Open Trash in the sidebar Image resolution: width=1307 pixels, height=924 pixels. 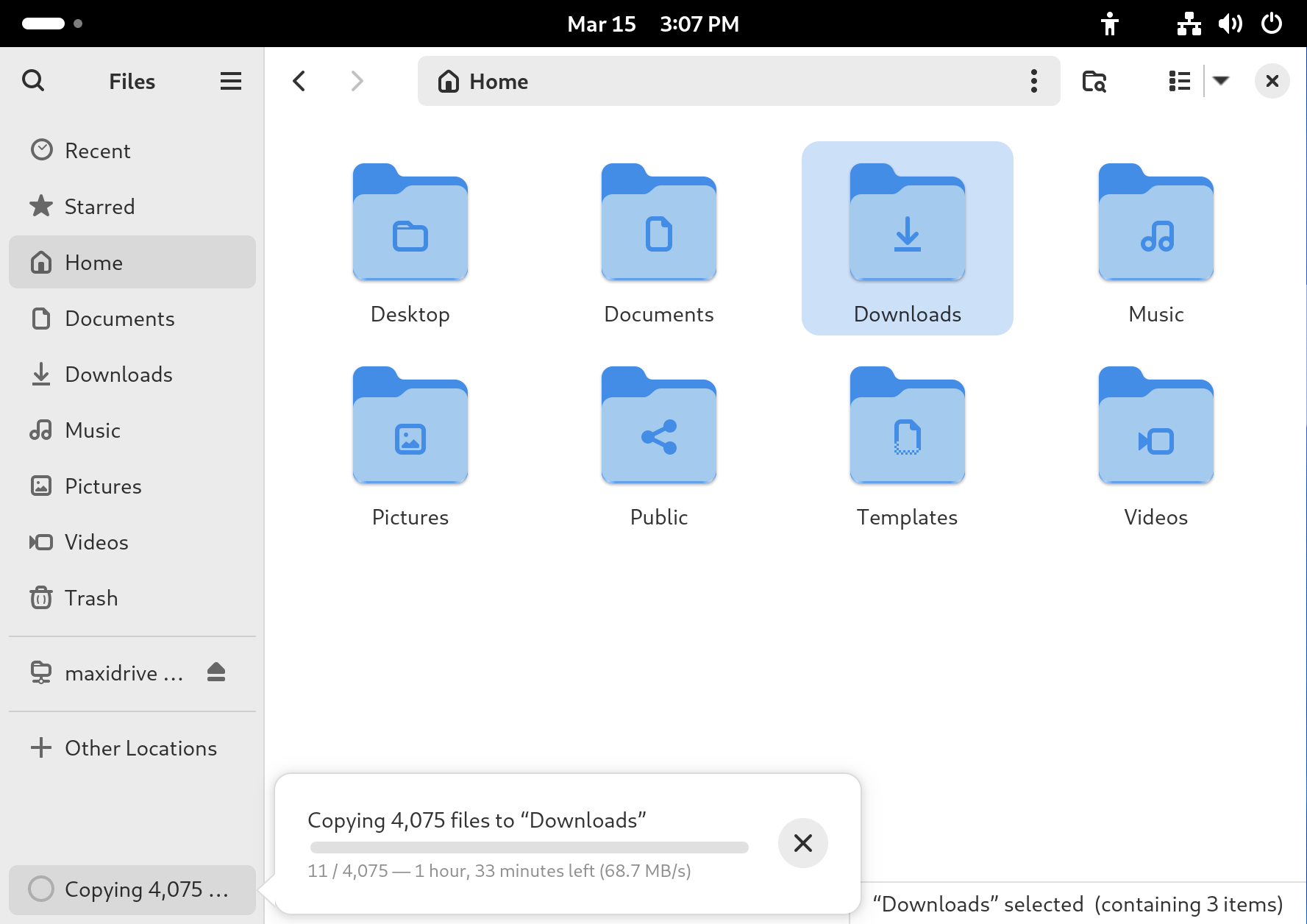91,598
